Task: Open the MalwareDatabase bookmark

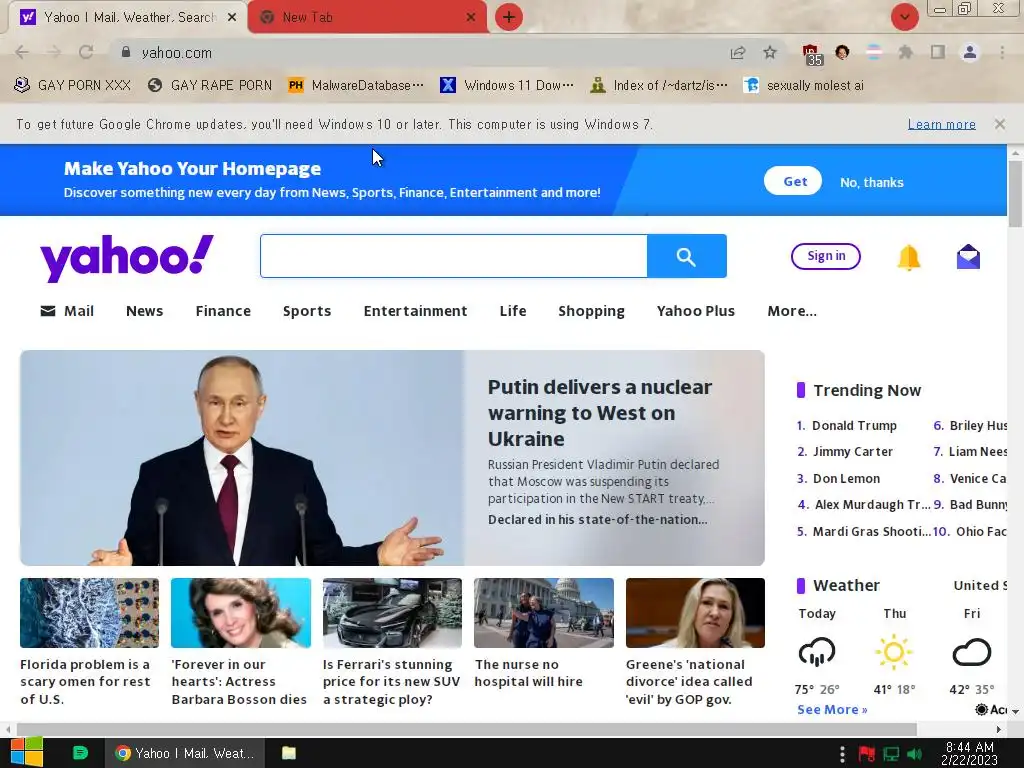Action: pyautogui.click(x=356, y=86)
